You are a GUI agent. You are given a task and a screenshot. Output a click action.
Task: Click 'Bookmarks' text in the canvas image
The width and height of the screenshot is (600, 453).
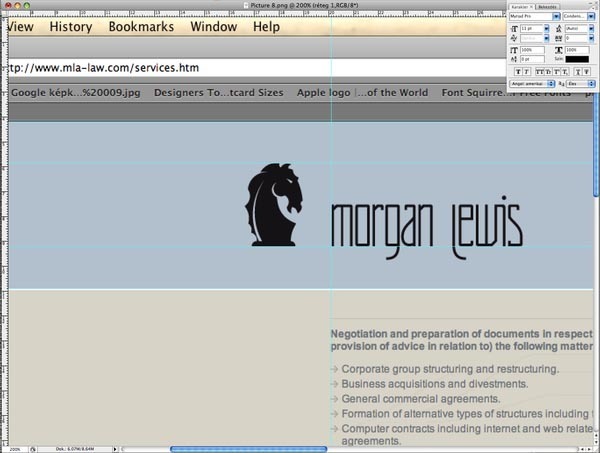(141, 27)
